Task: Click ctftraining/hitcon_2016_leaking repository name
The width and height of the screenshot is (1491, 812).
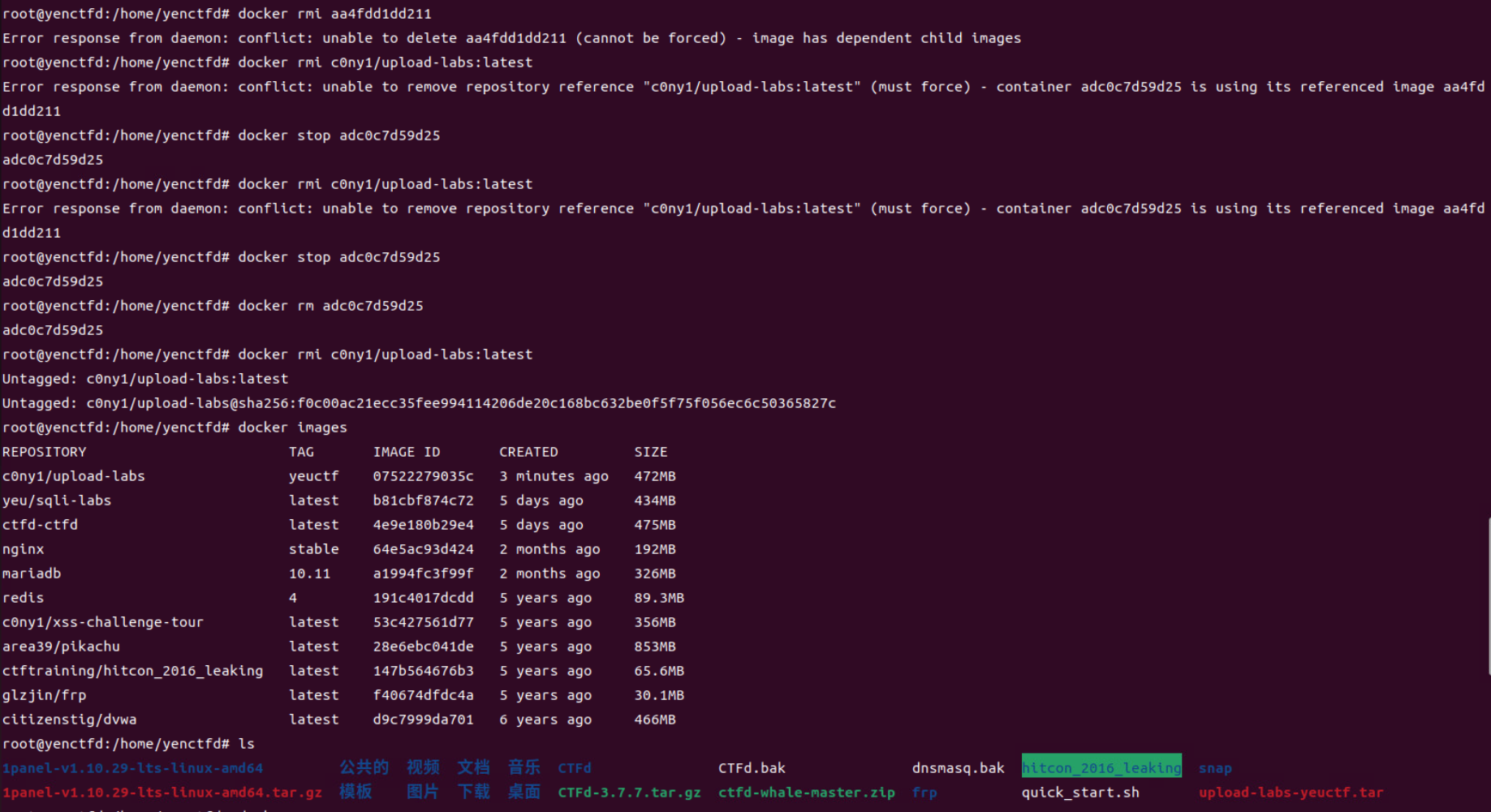Action: click(x=132, y=671)
